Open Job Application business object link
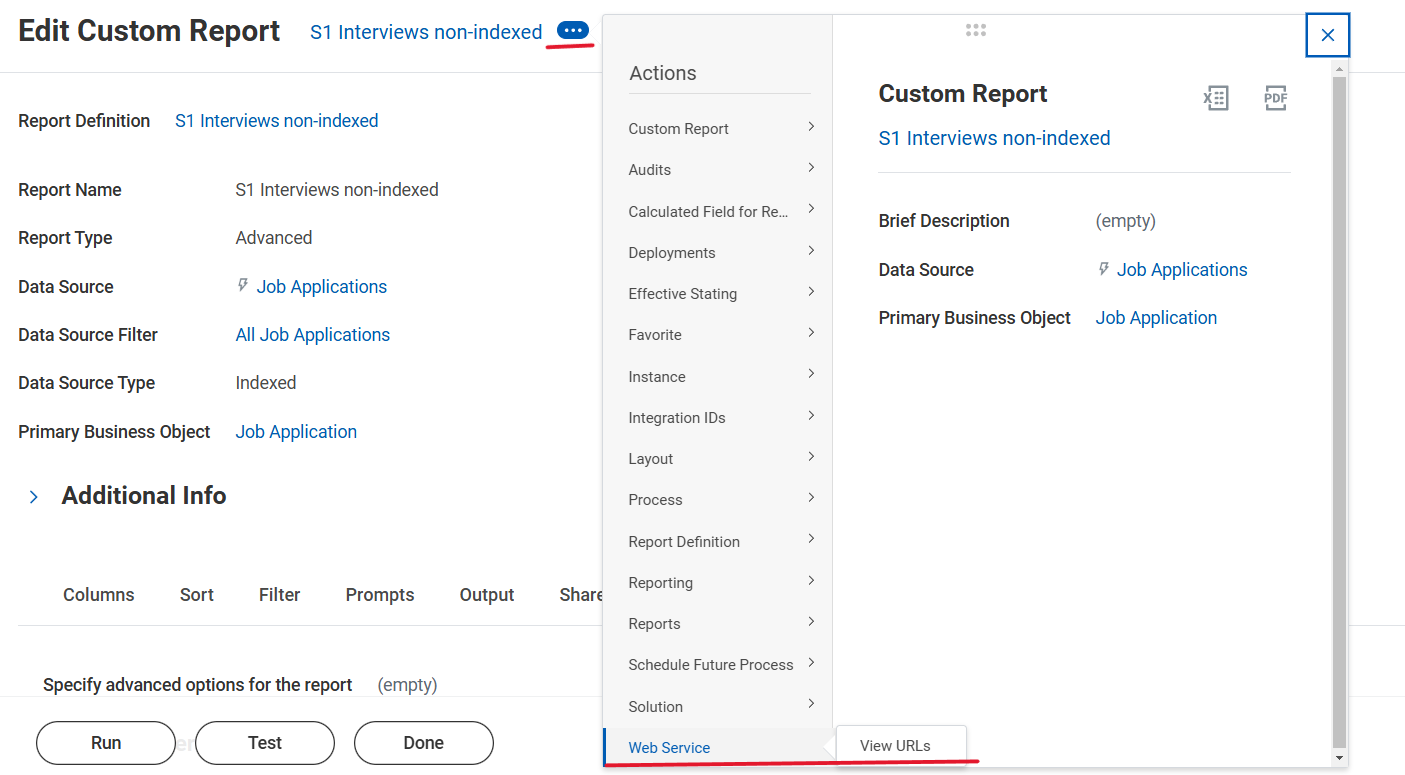Image resolution: width=1405 pixels, height=775 pixels. pos(296,432)
